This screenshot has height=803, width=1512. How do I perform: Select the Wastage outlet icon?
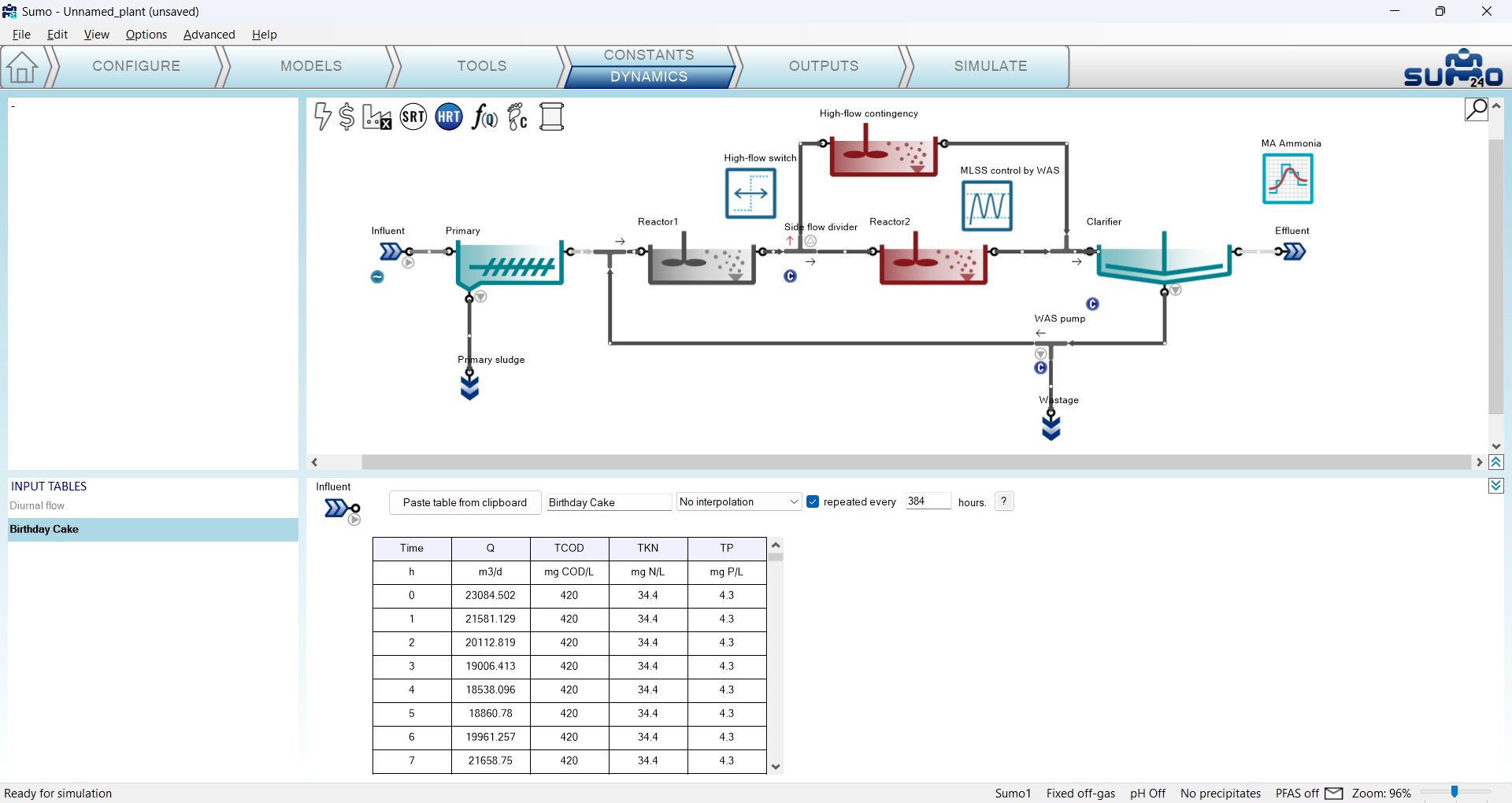coord(1051,427)
